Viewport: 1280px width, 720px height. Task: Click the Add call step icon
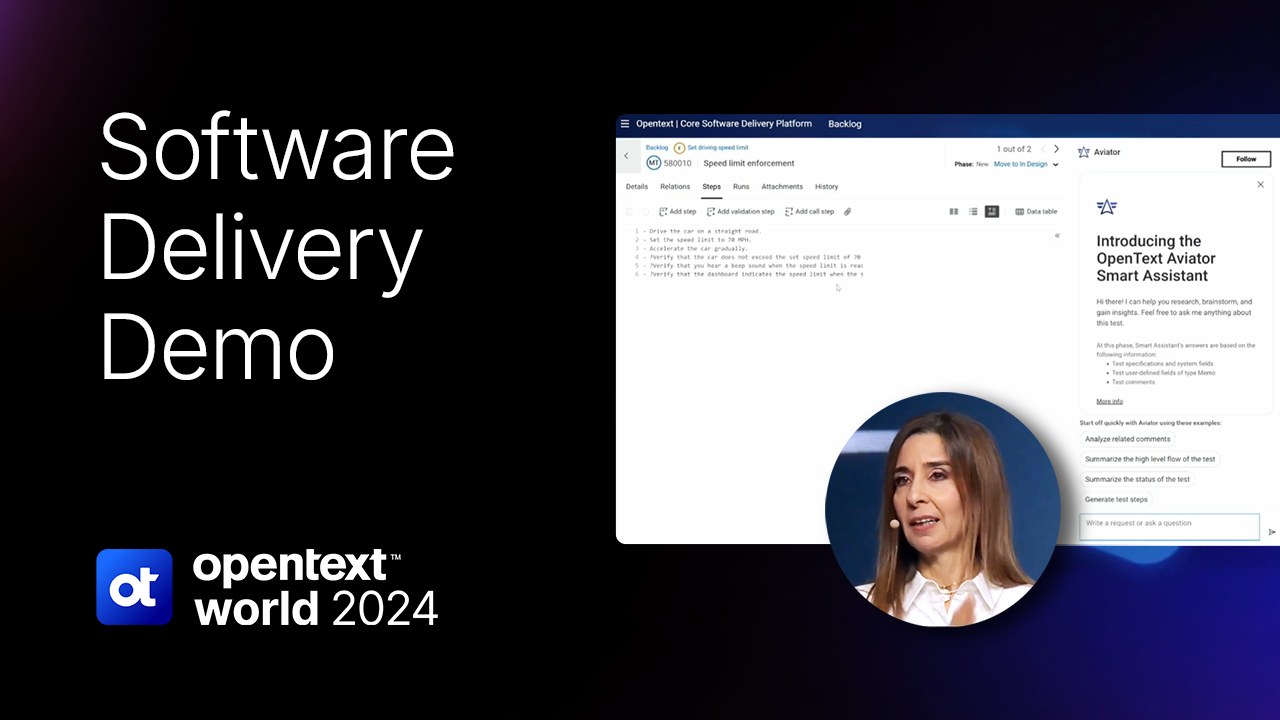[789, 212]
